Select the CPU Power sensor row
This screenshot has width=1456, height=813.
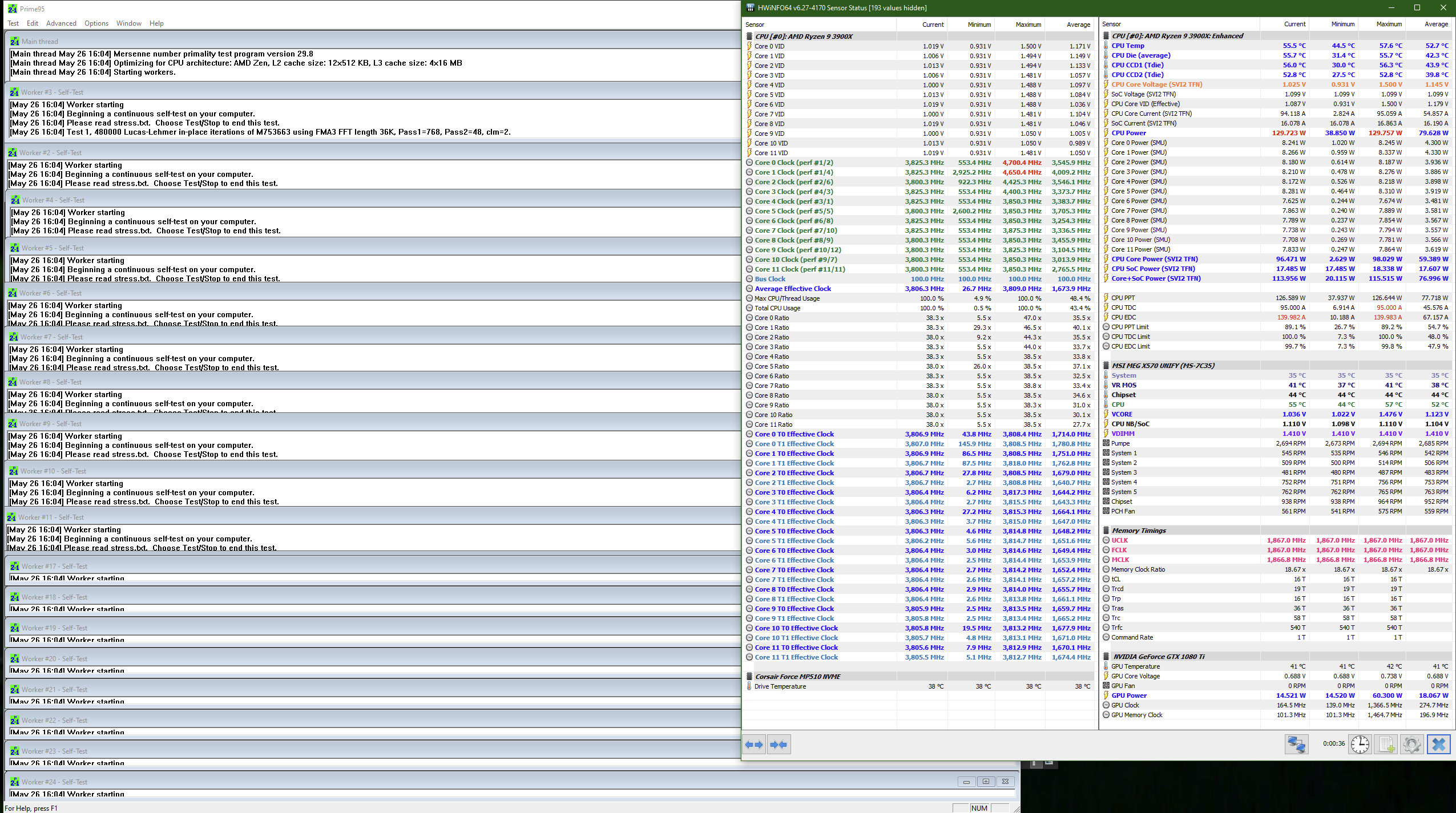tap(1128, 133)
